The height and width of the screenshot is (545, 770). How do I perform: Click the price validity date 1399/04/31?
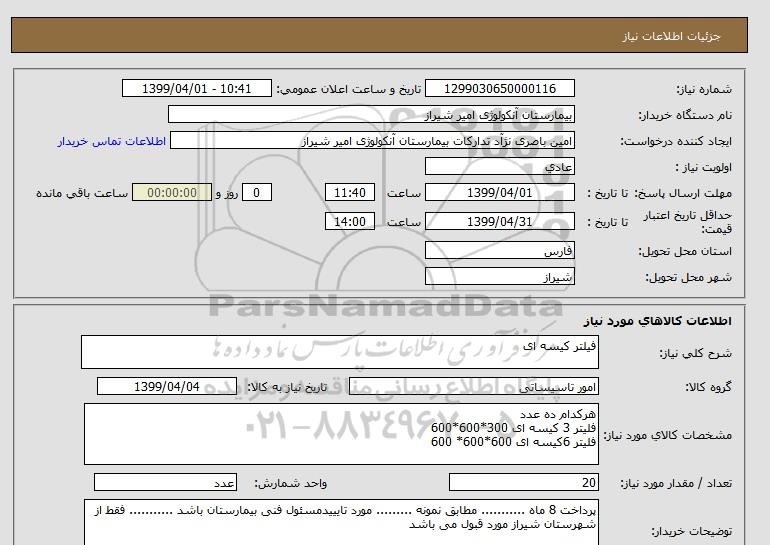[499, 222]
